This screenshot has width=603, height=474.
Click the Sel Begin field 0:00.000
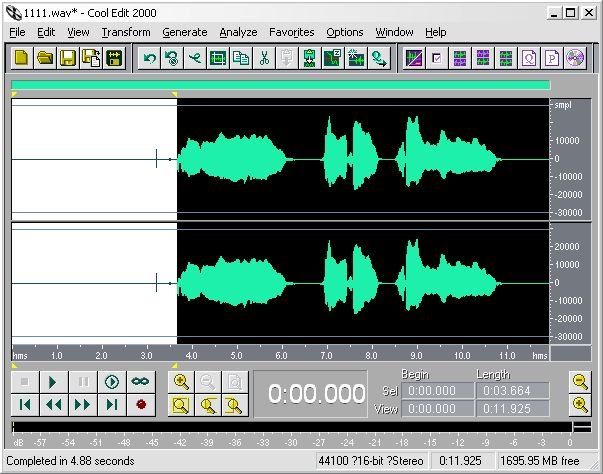pos(438,391)
